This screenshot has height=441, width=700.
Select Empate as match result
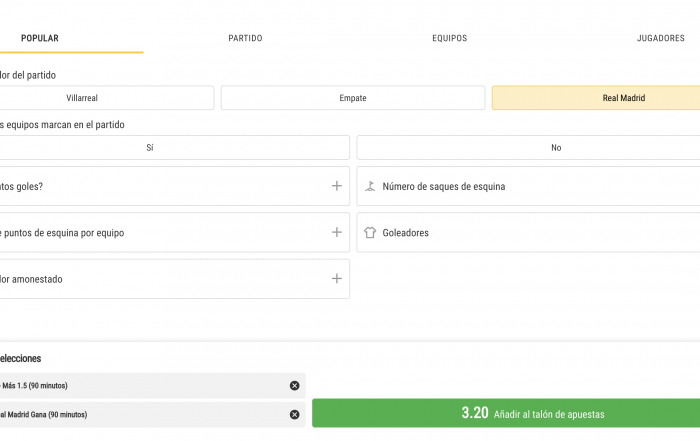[353, 98]
